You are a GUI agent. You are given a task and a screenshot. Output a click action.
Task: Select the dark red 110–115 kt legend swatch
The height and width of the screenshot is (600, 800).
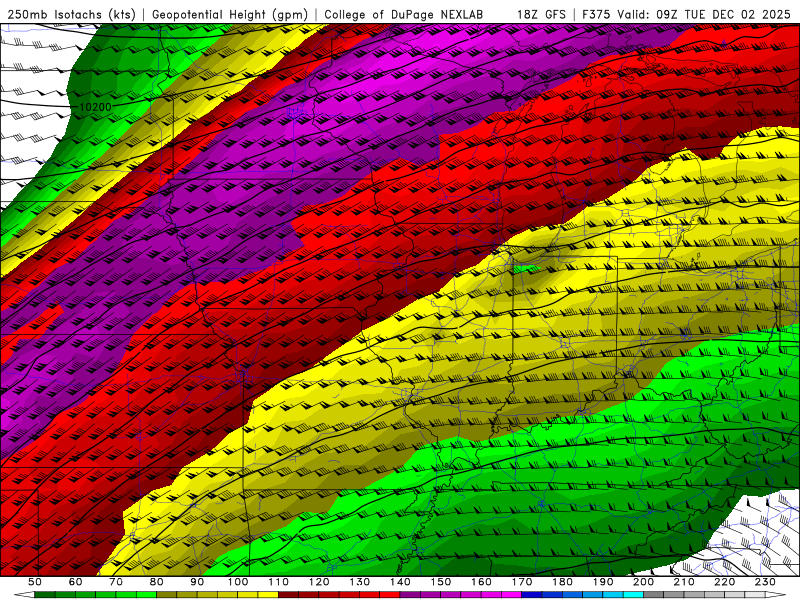point(288,594)
